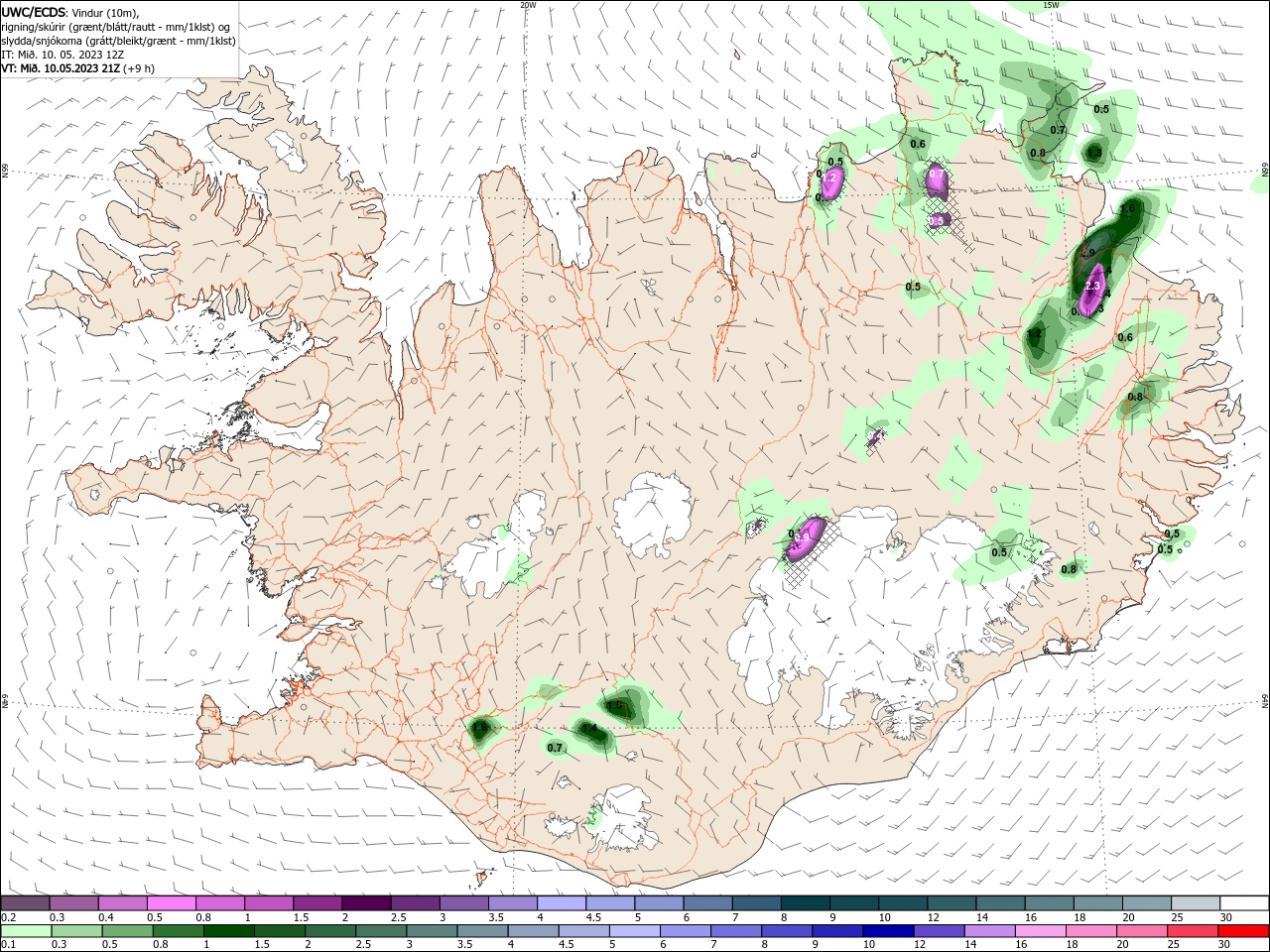Viewport: 1270px width, 952px height.
Task: Click the white '0.5' value on the hatched purple patch
Action: coord(937,220)
